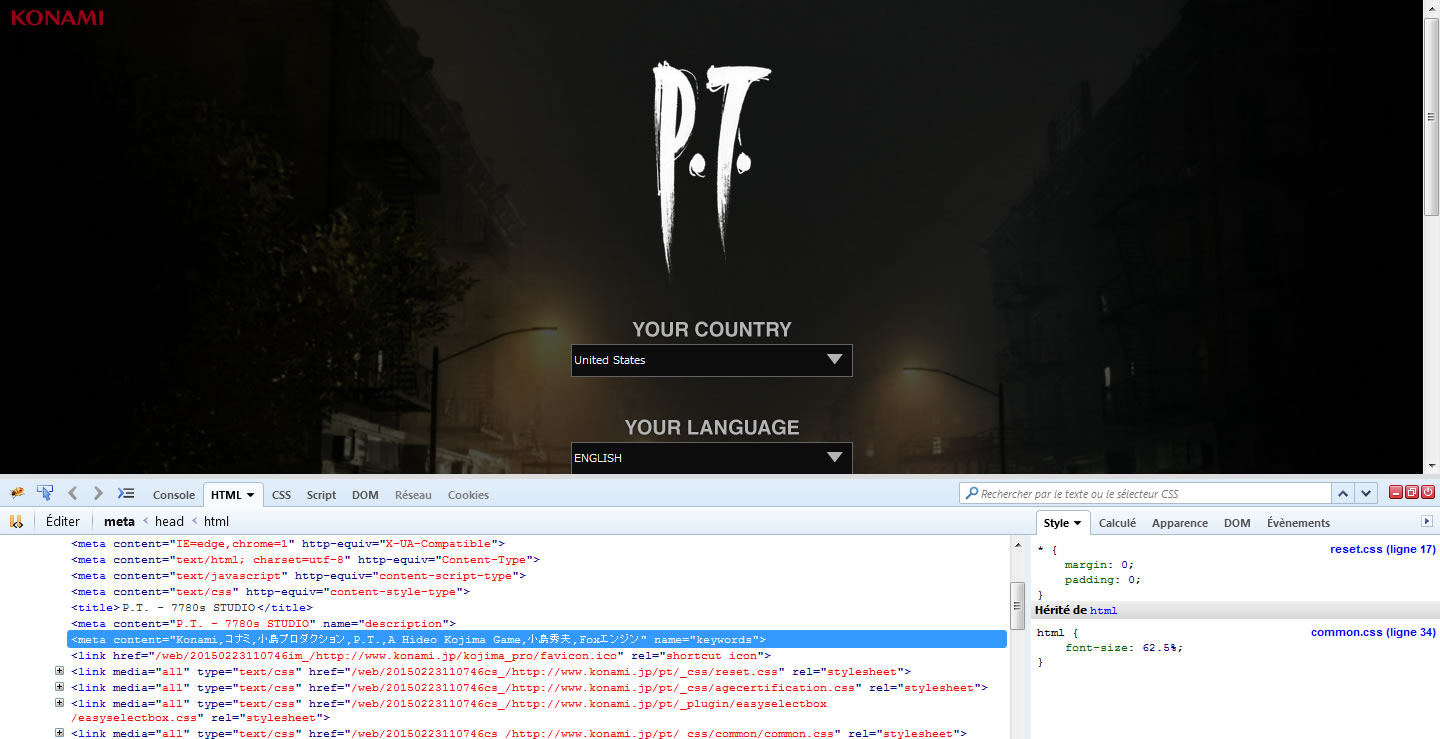Select the favicon.ico link line

point(421,656)
